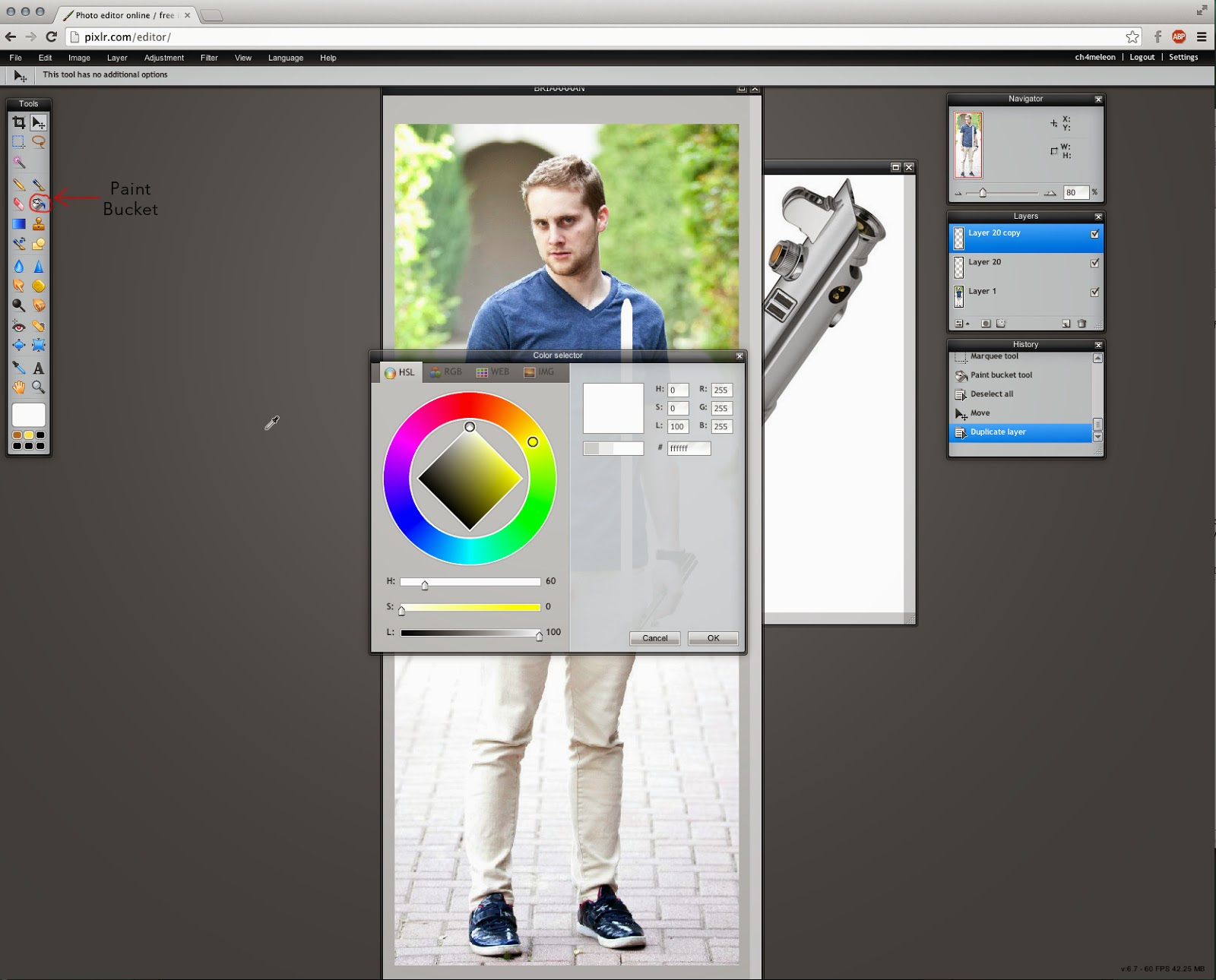Select the Marquee tool in Tools panel

pyautogui.click(x=19, y=142)
